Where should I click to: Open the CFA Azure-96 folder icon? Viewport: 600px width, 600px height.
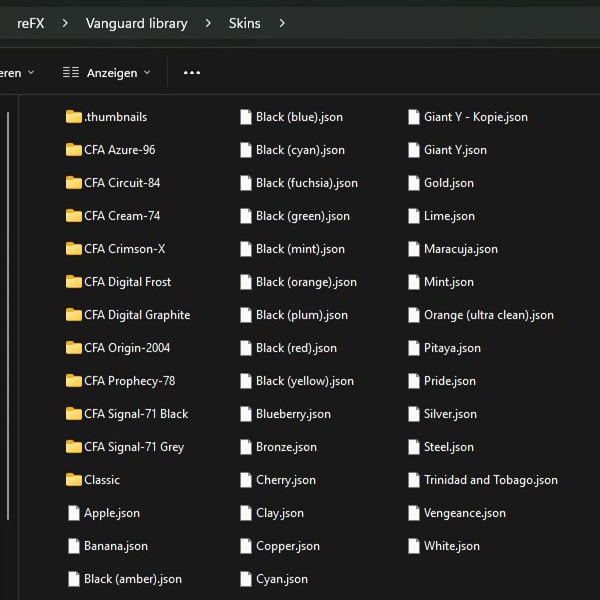pos(73,150)
